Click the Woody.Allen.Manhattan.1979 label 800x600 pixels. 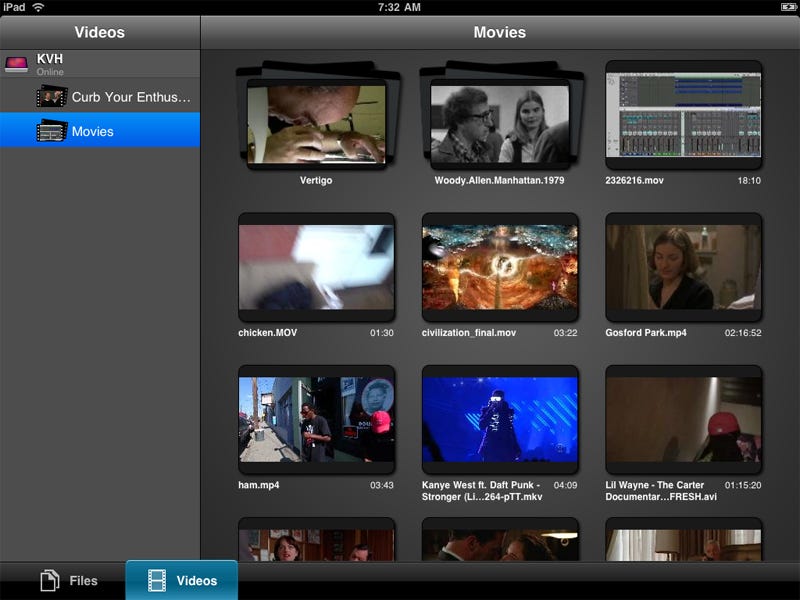(x=499, y=180)
